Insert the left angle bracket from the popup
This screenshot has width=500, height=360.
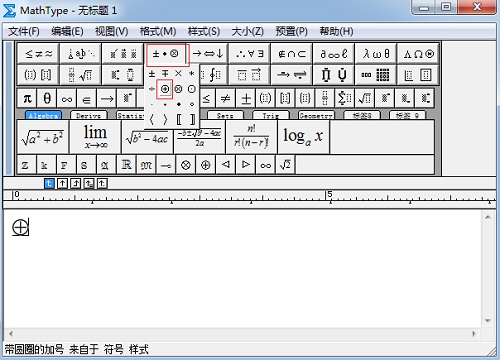point(152,119)
